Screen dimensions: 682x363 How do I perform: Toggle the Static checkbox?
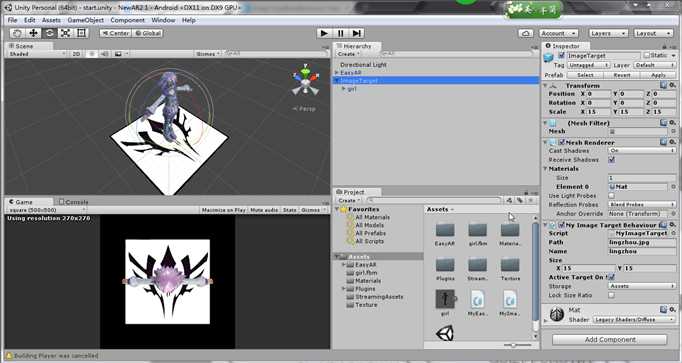pyautogui.click(x=647, y=55)
